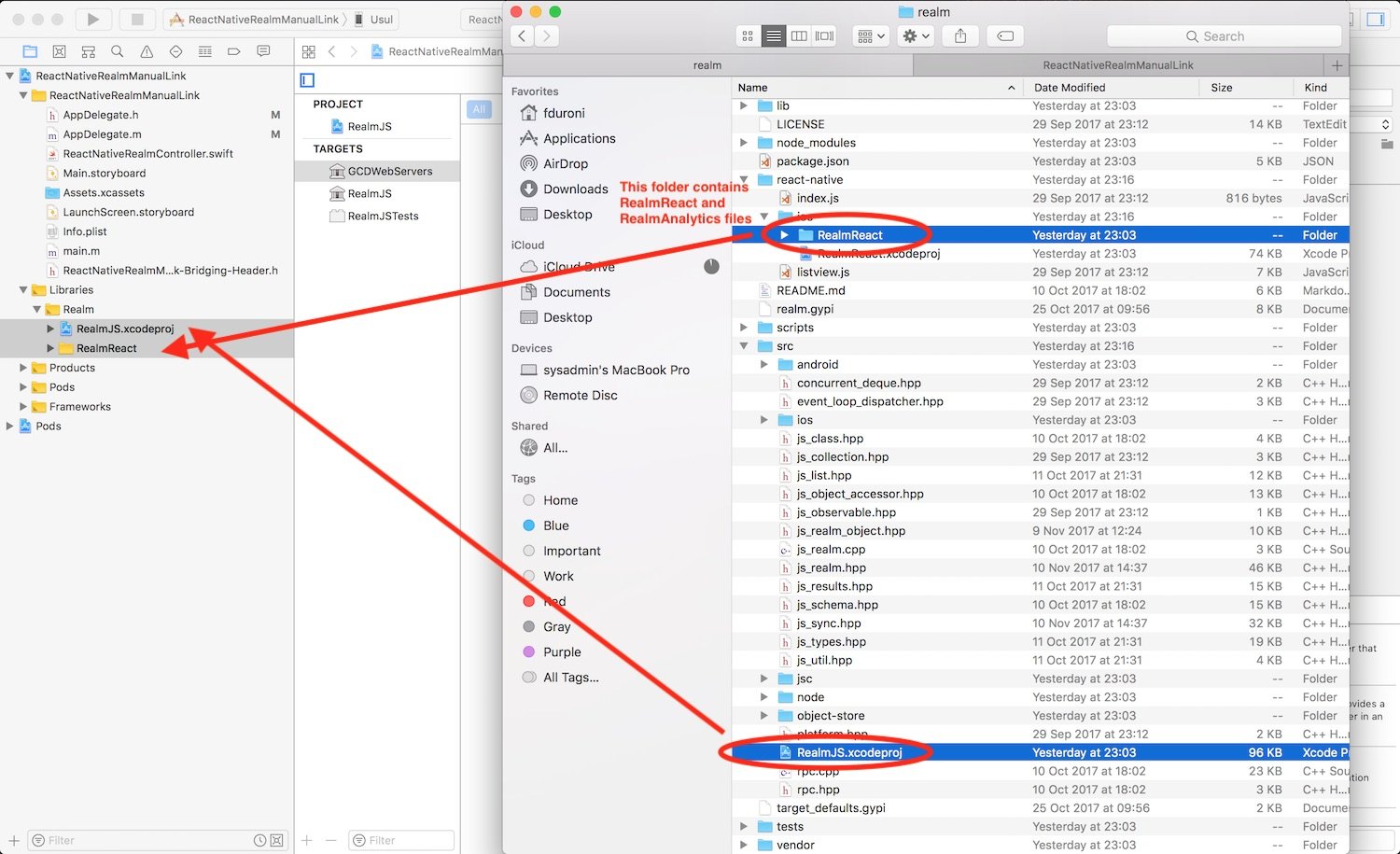This screenshot has height=854, width=1400.
Task: Click the All filter button in Xcode editor
Action: click(479, 109)
